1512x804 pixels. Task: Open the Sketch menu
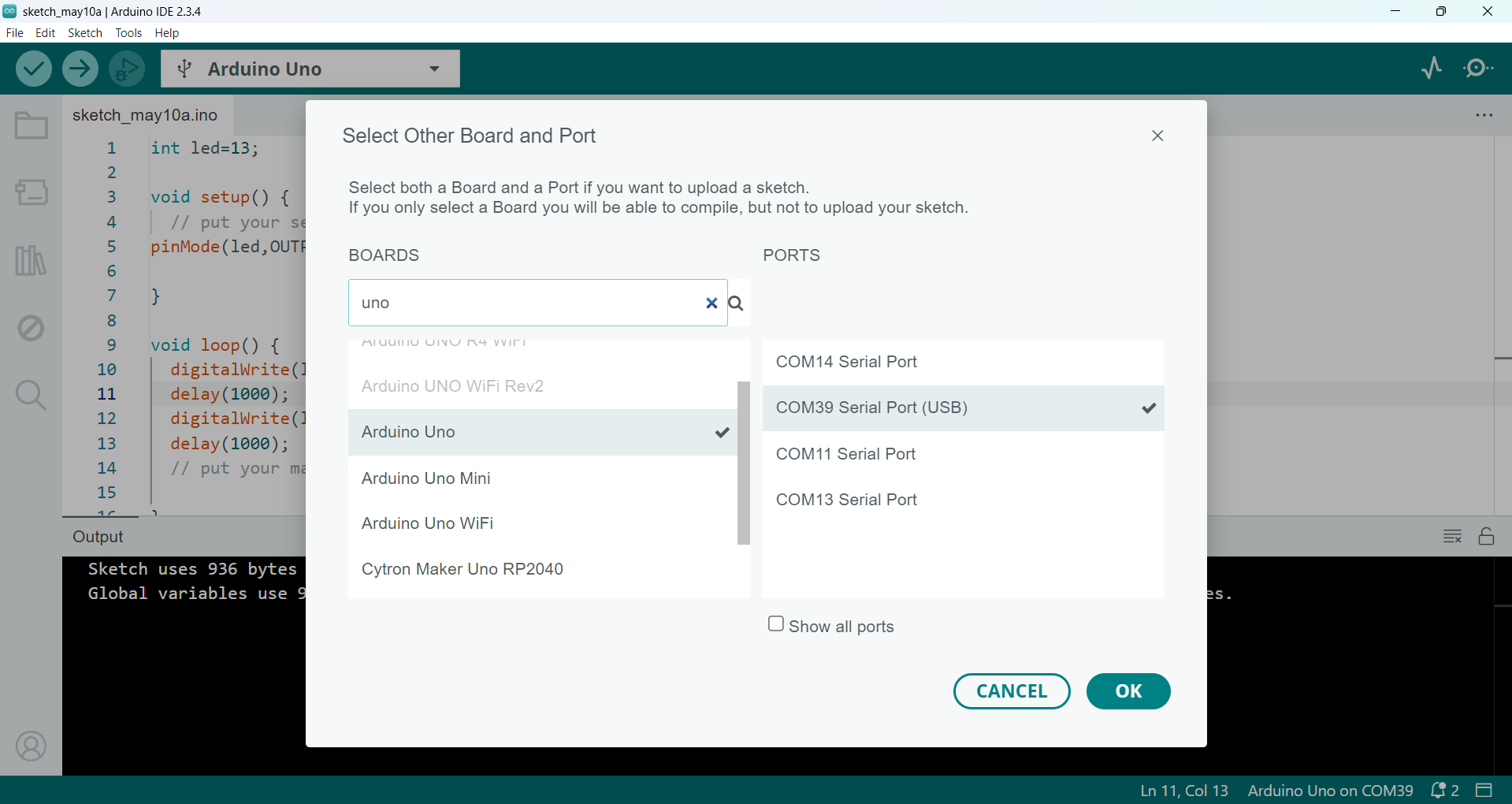click(85, 33)
